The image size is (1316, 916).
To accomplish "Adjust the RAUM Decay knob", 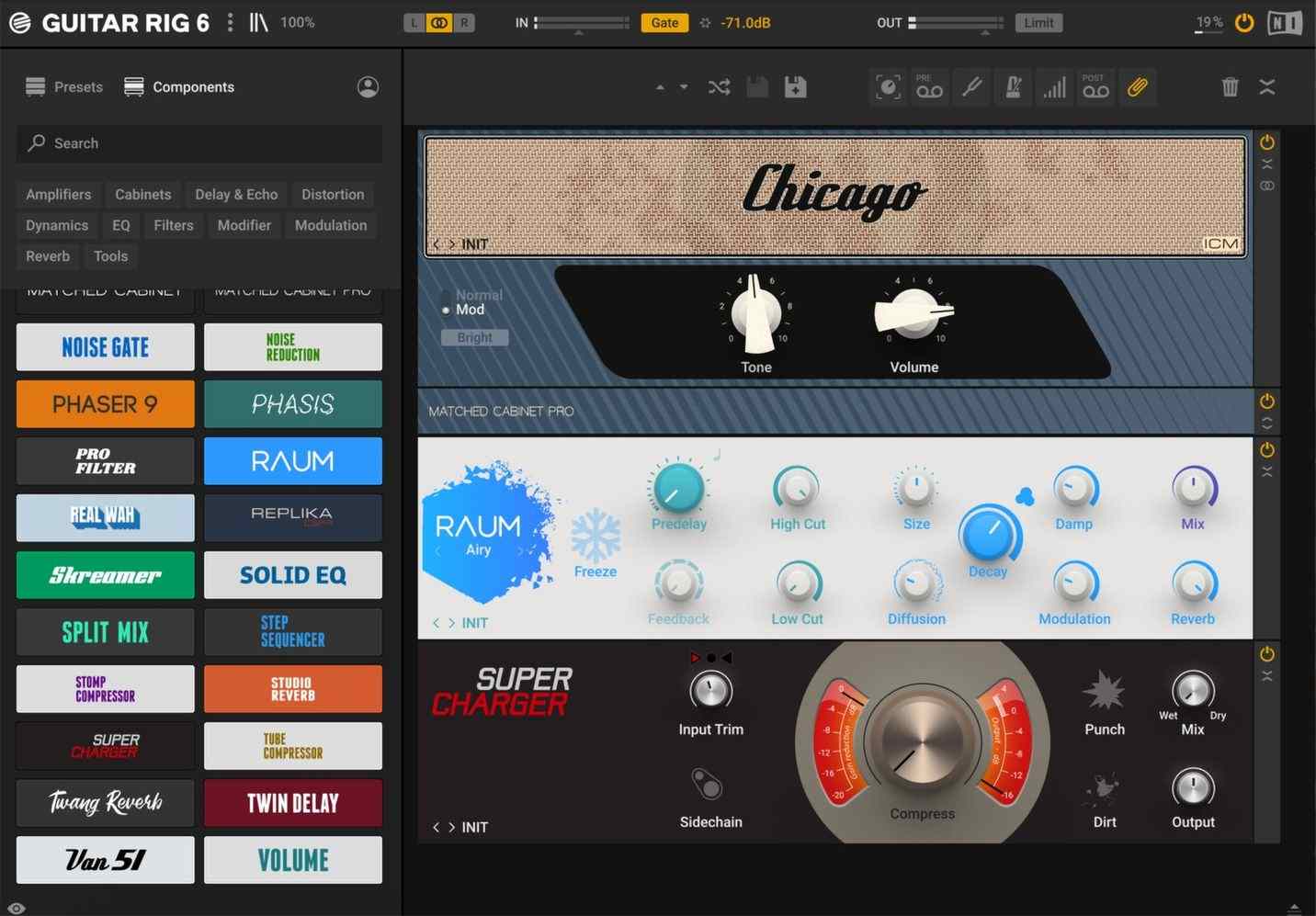I will 988,534.
